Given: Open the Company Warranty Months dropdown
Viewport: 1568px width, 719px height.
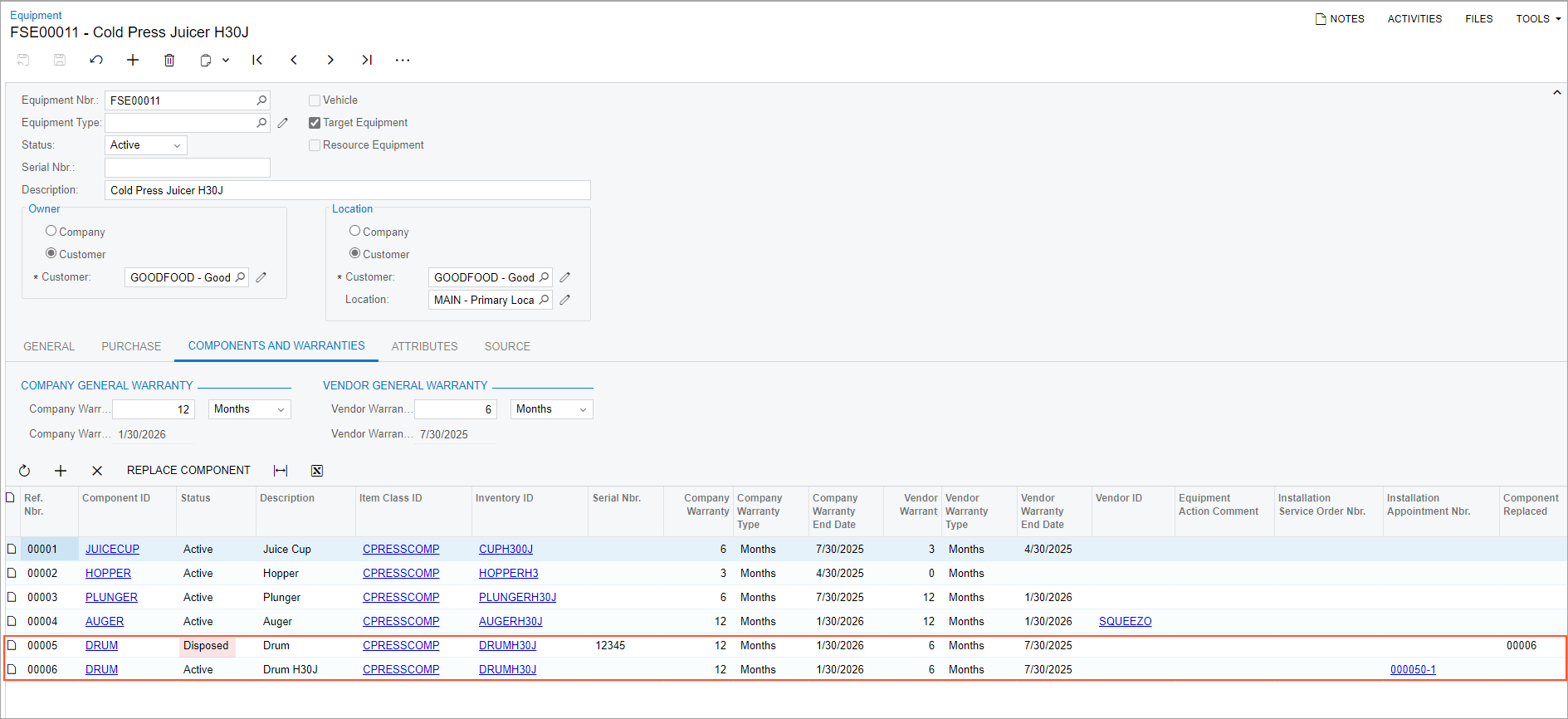Looking at the screenshot, I should click(249, 409).
